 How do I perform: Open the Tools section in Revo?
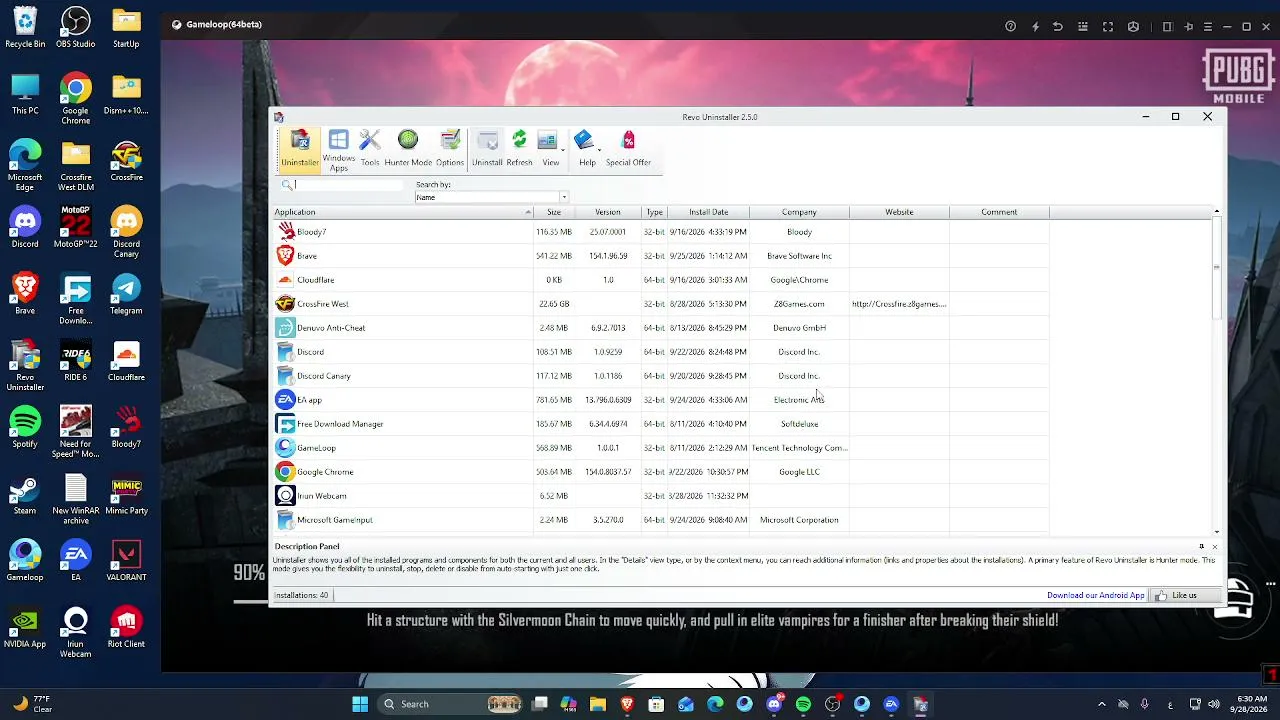tap(370, 149)
